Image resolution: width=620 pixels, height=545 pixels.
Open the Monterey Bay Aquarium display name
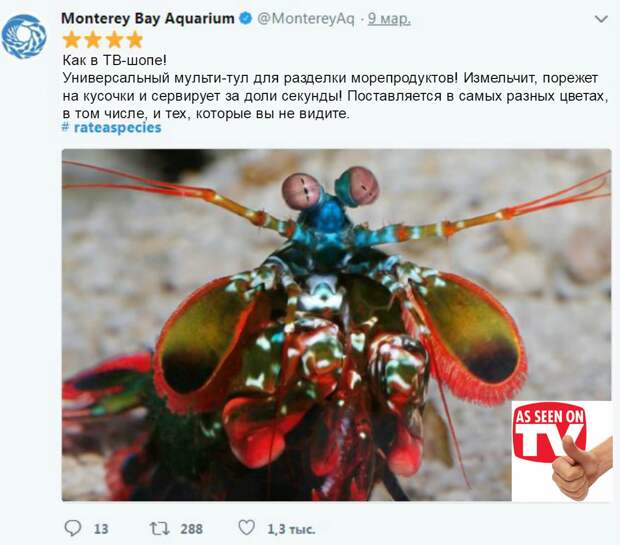tap(148, 18)
